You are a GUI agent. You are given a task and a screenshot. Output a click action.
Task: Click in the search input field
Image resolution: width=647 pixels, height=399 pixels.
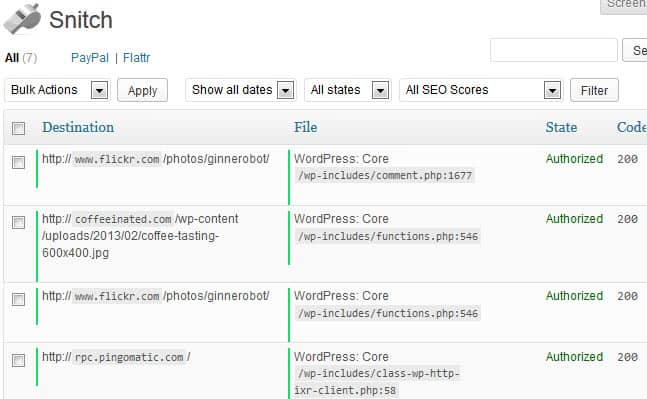click(x=554, y=50)
